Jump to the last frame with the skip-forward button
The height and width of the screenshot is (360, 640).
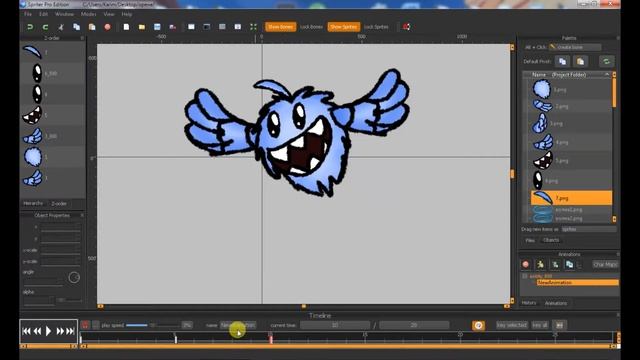(71, 331)
